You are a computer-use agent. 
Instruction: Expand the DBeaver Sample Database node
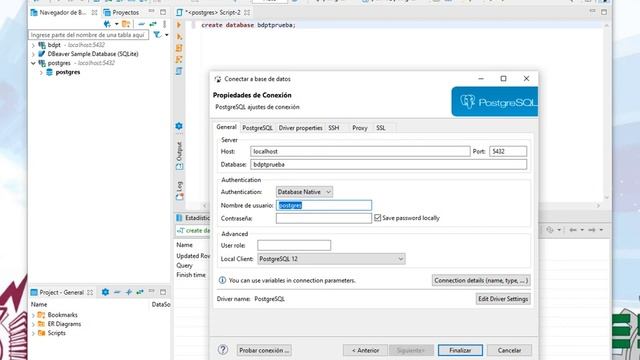(x=33, y=54)
